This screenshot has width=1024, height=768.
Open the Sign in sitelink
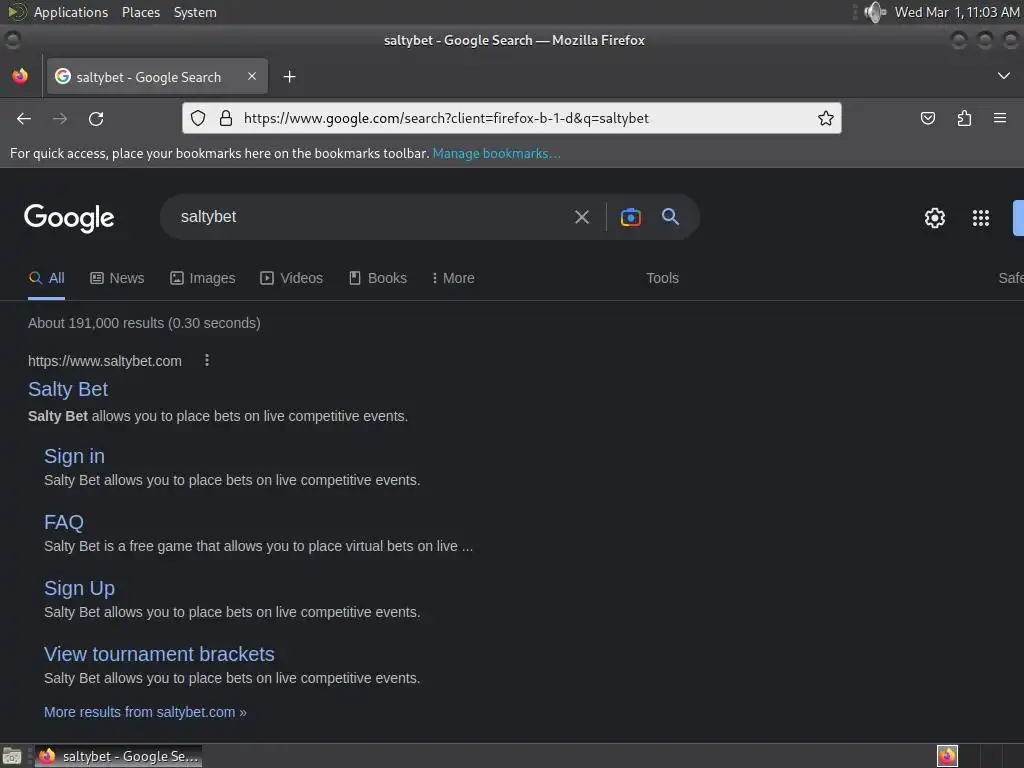point(74,456)
